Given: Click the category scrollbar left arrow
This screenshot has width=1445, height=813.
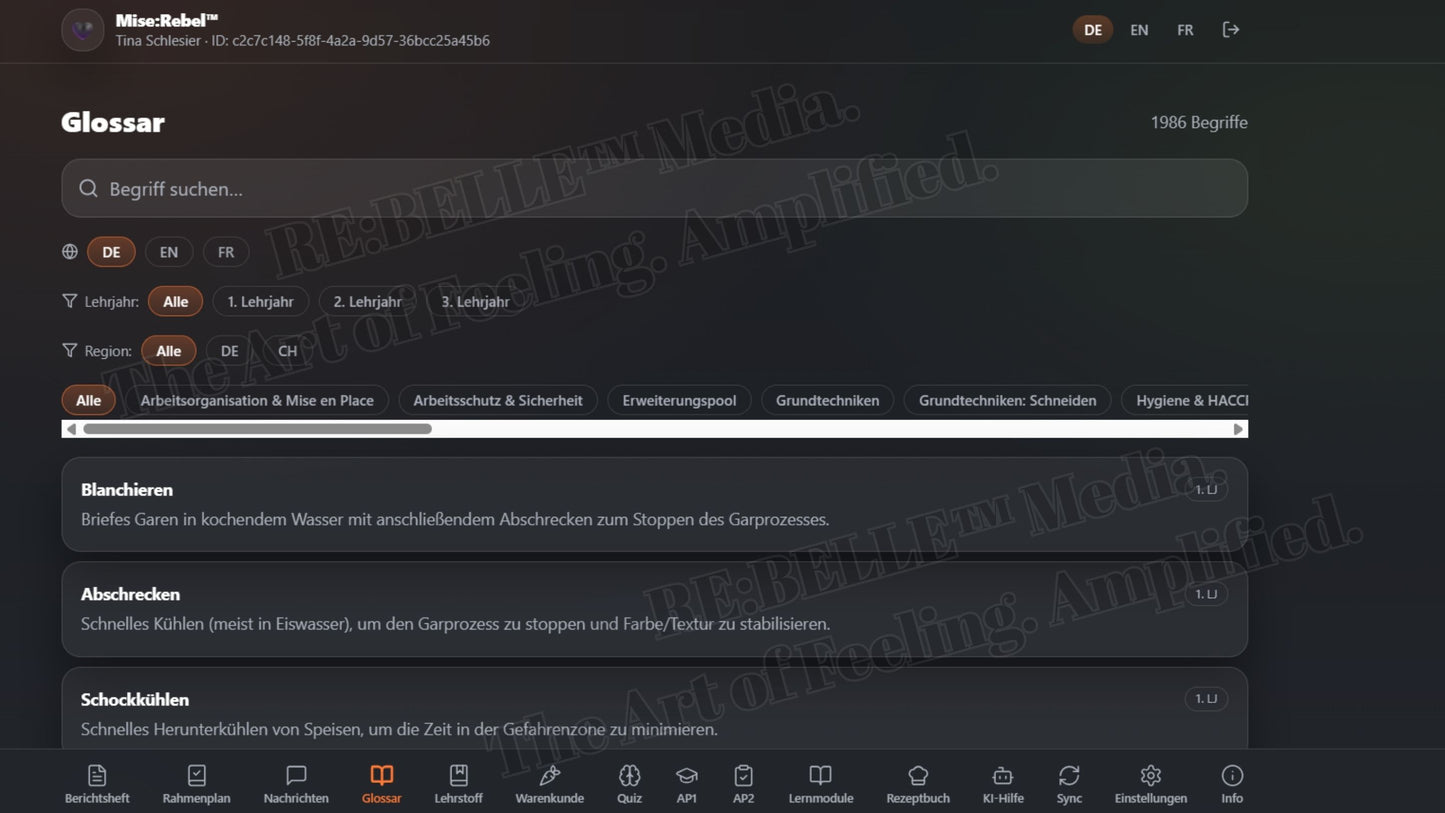Looking at the screenshot, I should [x=71, y=429].
